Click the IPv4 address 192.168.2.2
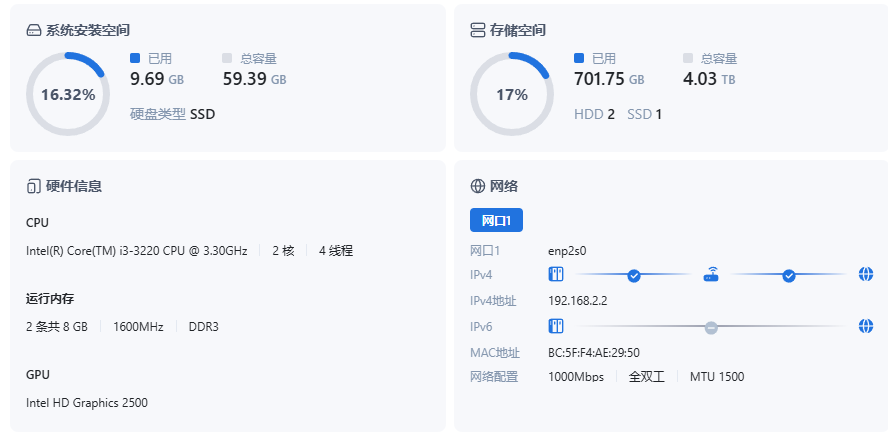 point(578,301)
